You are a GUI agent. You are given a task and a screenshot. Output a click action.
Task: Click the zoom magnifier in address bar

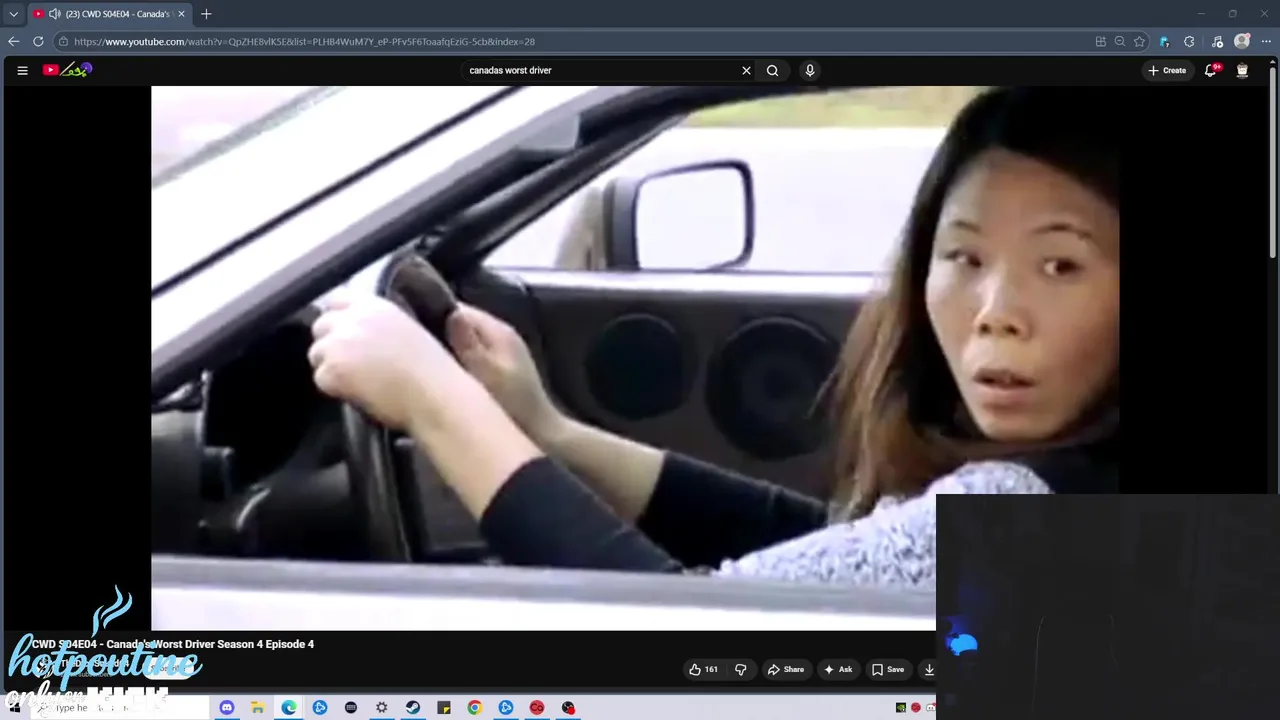[x=1120, y=41]
